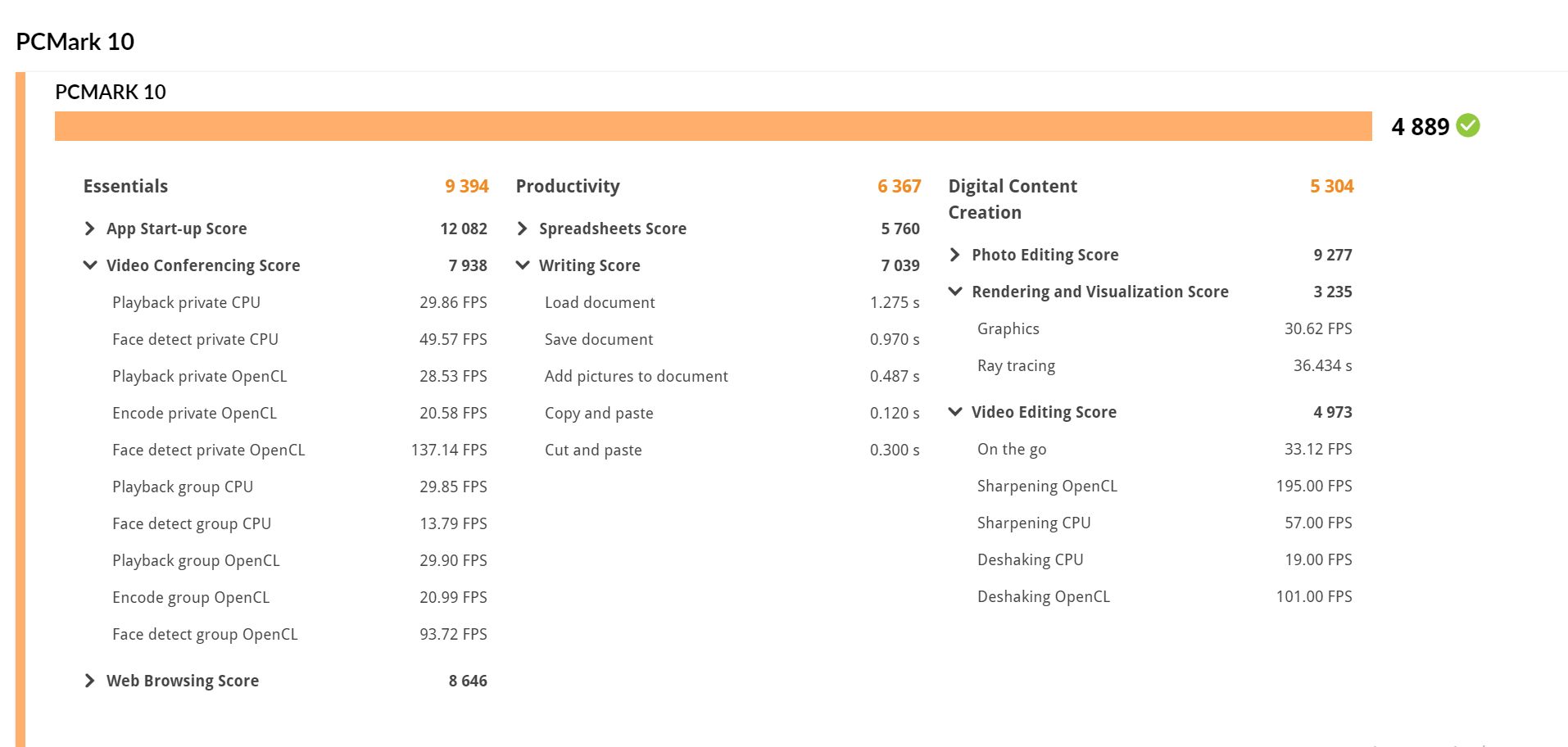Click the Digital Content Creation heading
The width and height of the screenshot is (1568, 747).
(x=1013, y=198)
